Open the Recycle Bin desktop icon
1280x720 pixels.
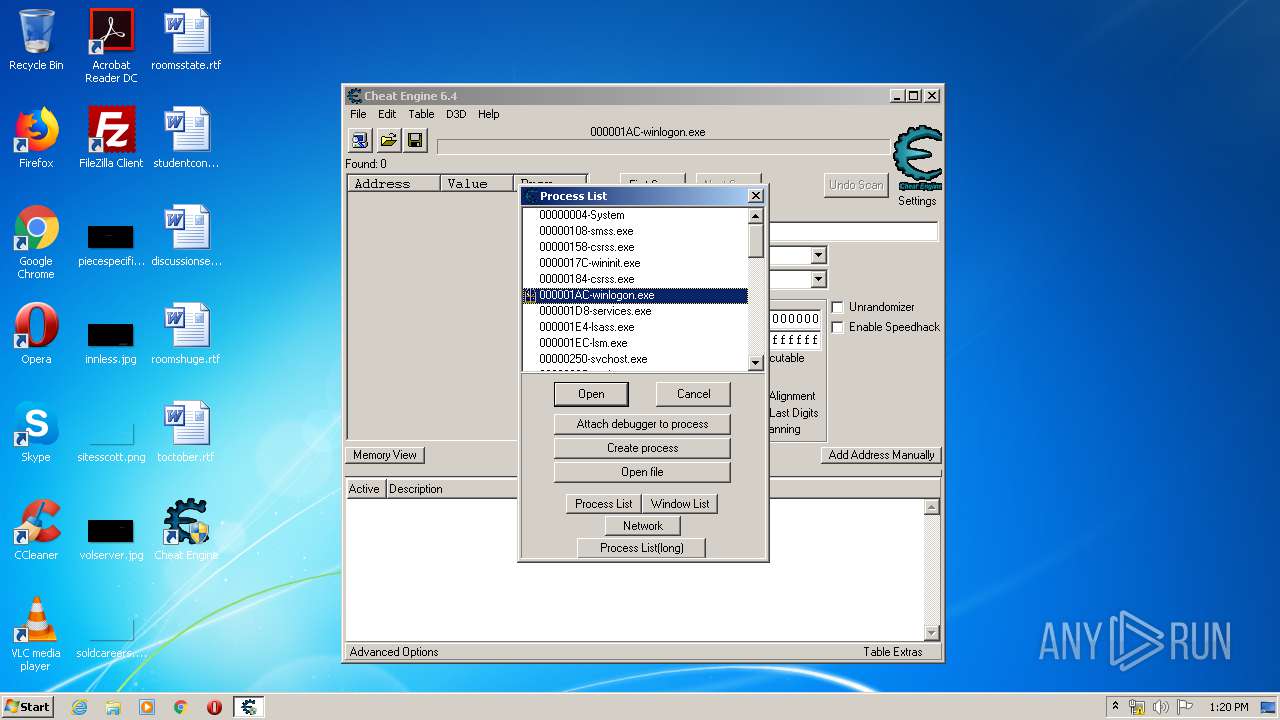(x=36, y=40)
